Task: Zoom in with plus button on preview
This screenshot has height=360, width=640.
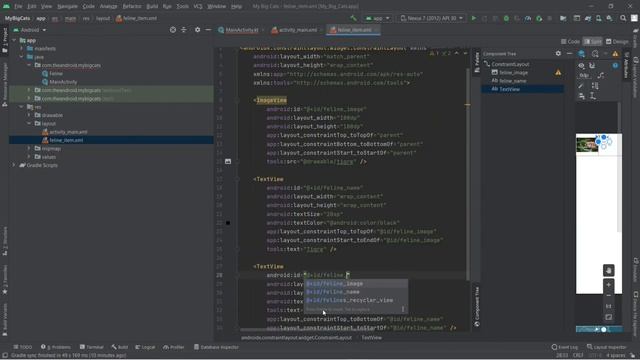Action: tap(609, 284)
